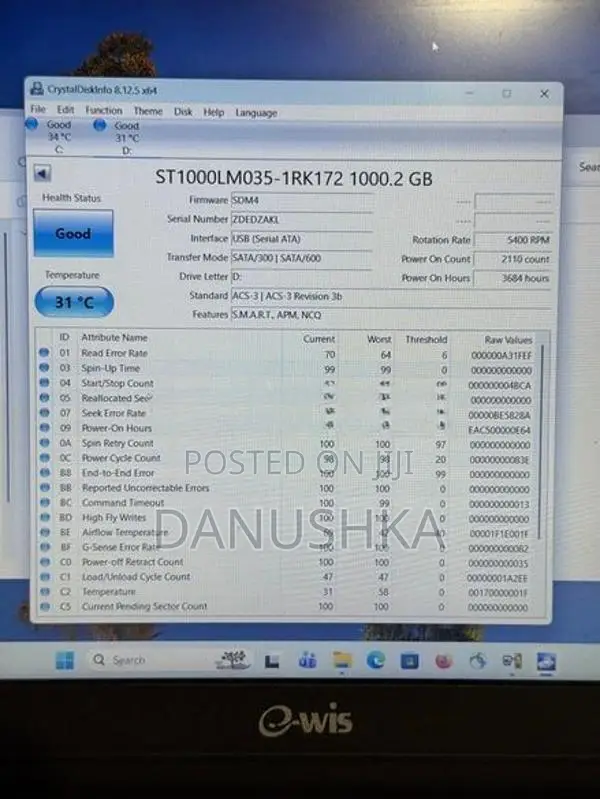This screenshot has height=799, width=600.
Task: Click the Power On Count value
Action: tap(513, 259)
